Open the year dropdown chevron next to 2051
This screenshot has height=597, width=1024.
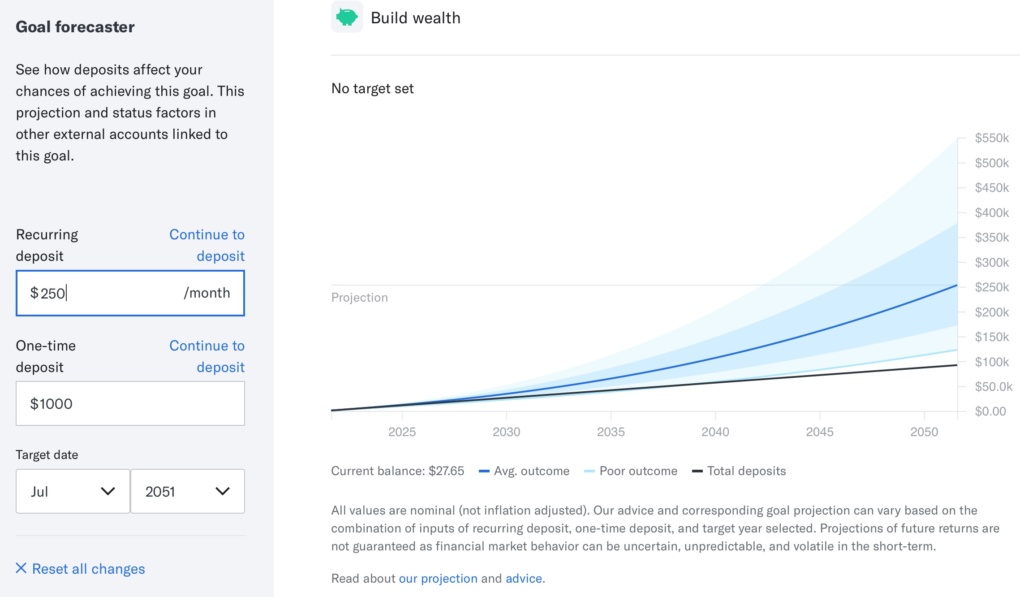(x=223, y=491)
